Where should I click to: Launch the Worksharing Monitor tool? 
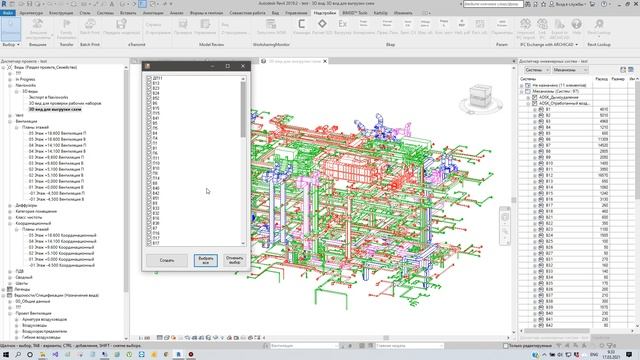(x=271, y=28)
